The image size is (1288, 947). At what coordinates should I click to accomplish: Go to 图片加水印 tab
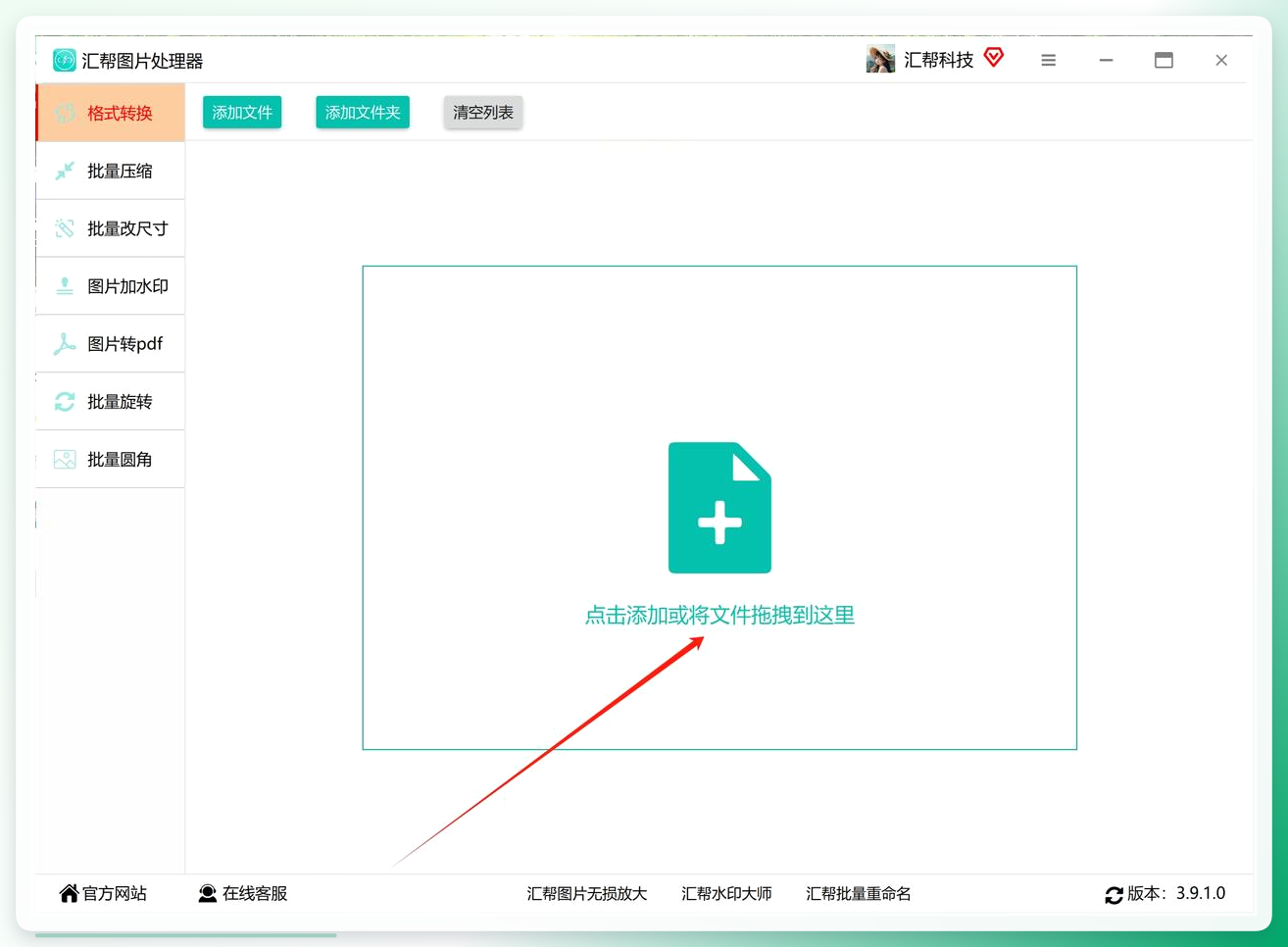click(x=111, y=286)
